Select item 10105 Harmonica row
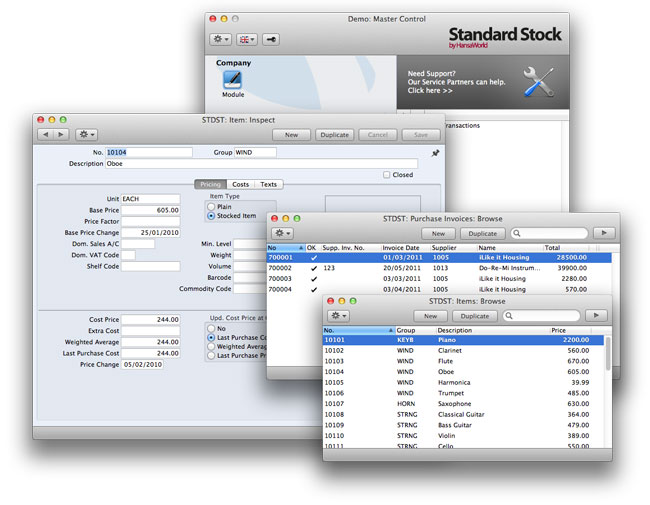Screen dimensions: 650x505 463,382
